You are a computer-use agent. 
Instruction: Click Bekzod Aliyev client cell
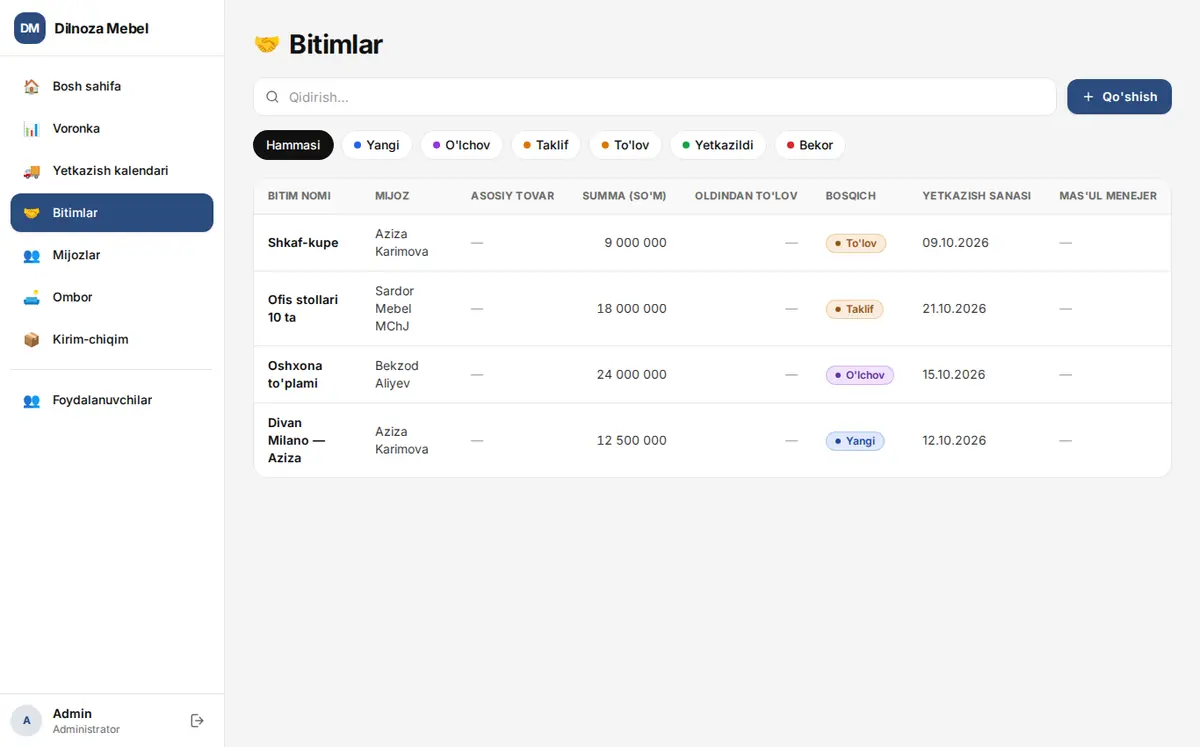(x=397, y=375)
